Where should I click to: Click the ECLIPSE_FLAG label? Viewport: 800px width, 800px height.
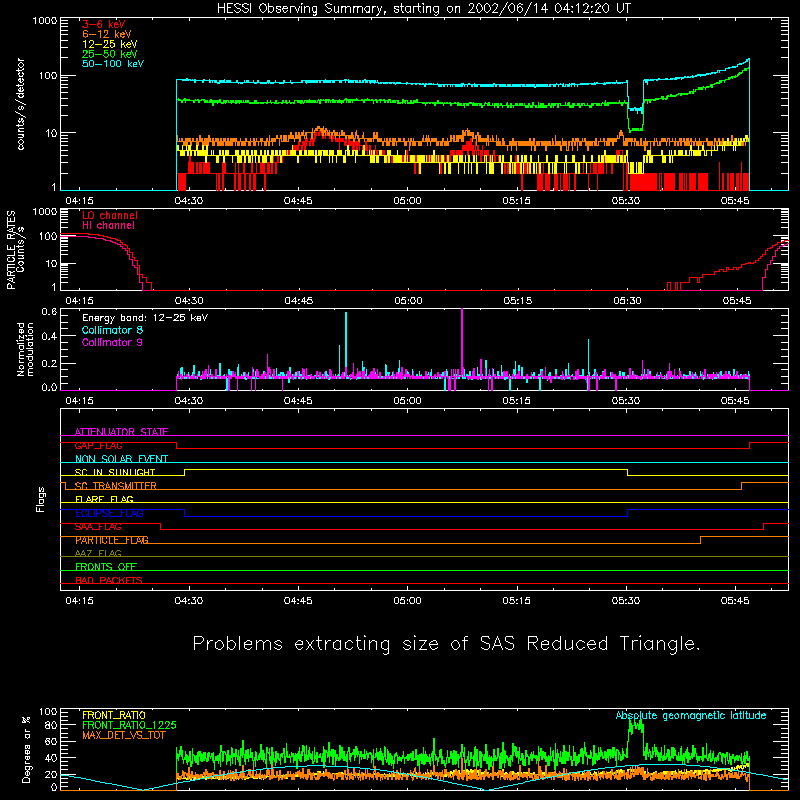[109, 513]
